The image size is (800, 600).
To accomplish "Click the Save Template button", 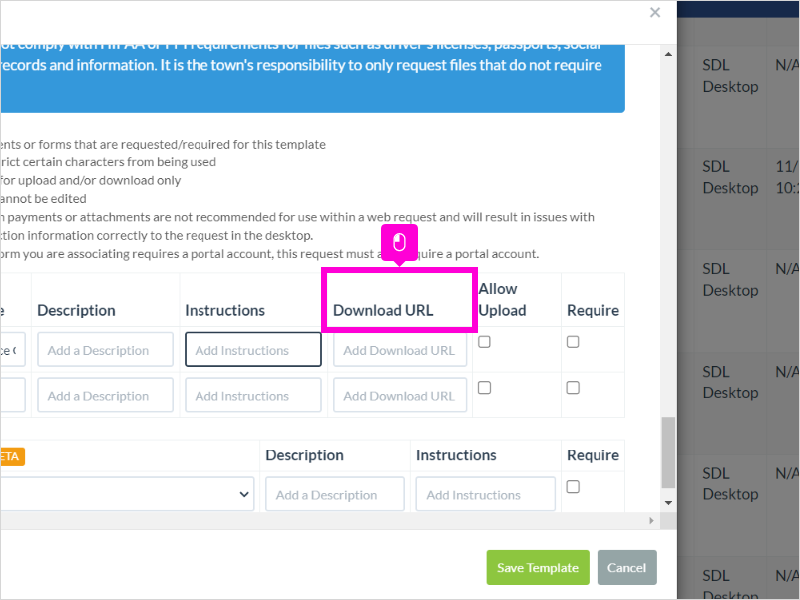I will coord(538,567).
